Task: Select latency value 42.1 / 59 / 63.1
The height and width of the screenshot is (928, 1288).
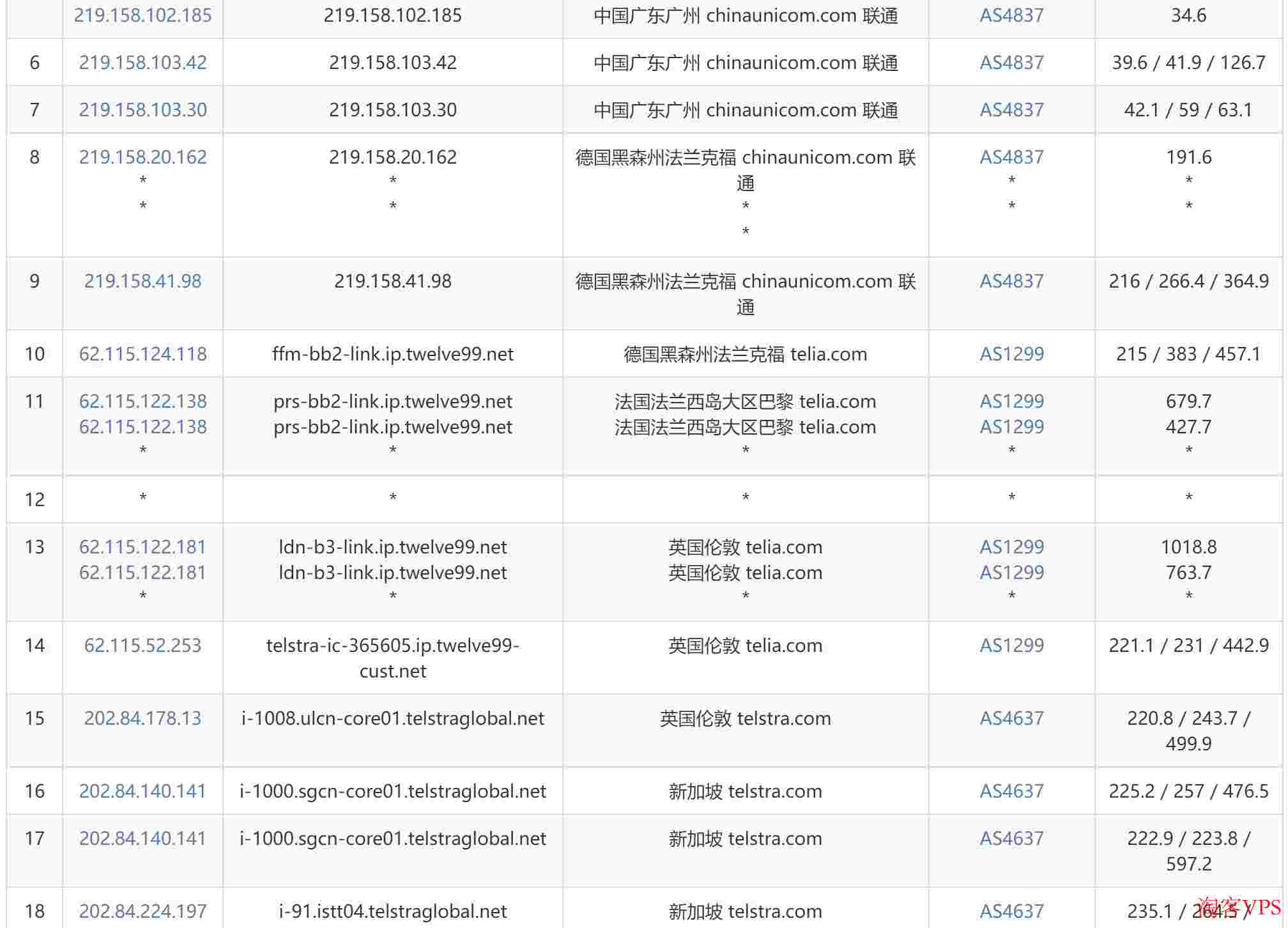Action: tap(1188, 110)
